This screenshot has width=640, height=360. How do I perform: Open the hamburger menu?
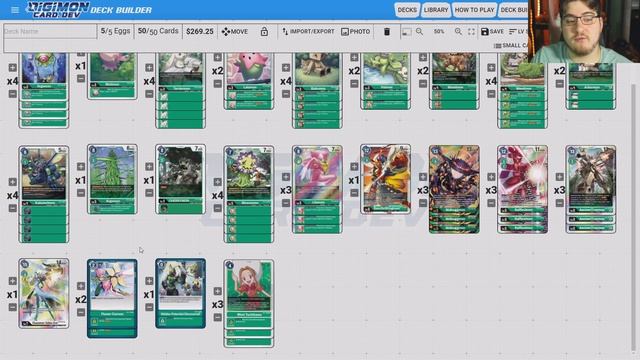click(x=15, y=10)
